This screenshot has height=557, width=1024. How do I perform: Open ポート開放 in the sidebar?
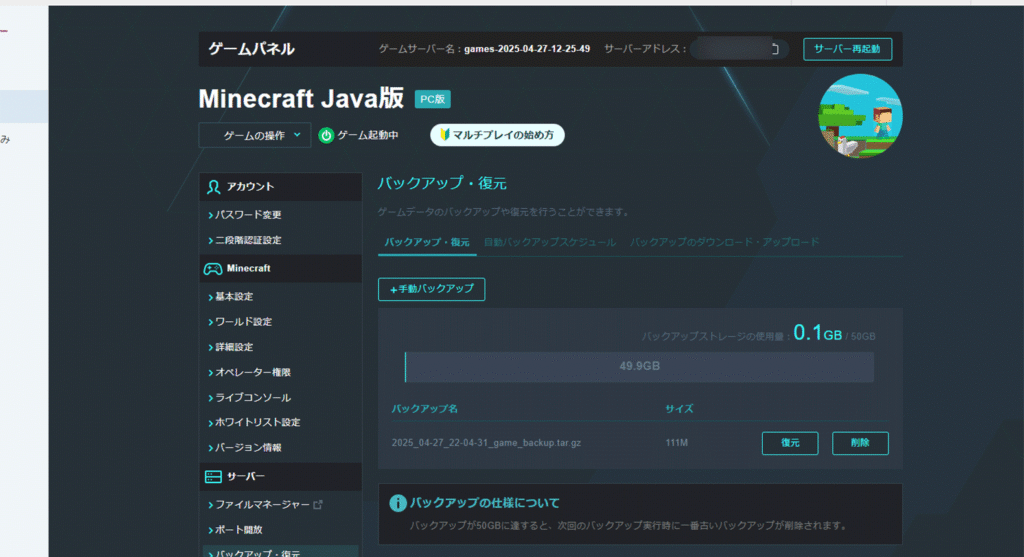pos(238,530)
